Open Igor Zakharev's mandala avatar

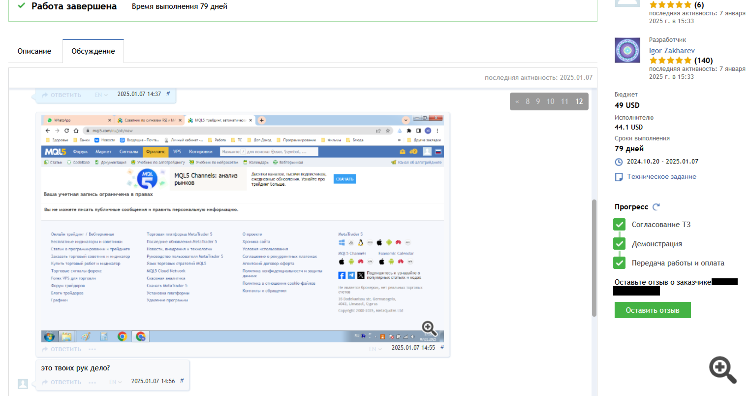627,50
